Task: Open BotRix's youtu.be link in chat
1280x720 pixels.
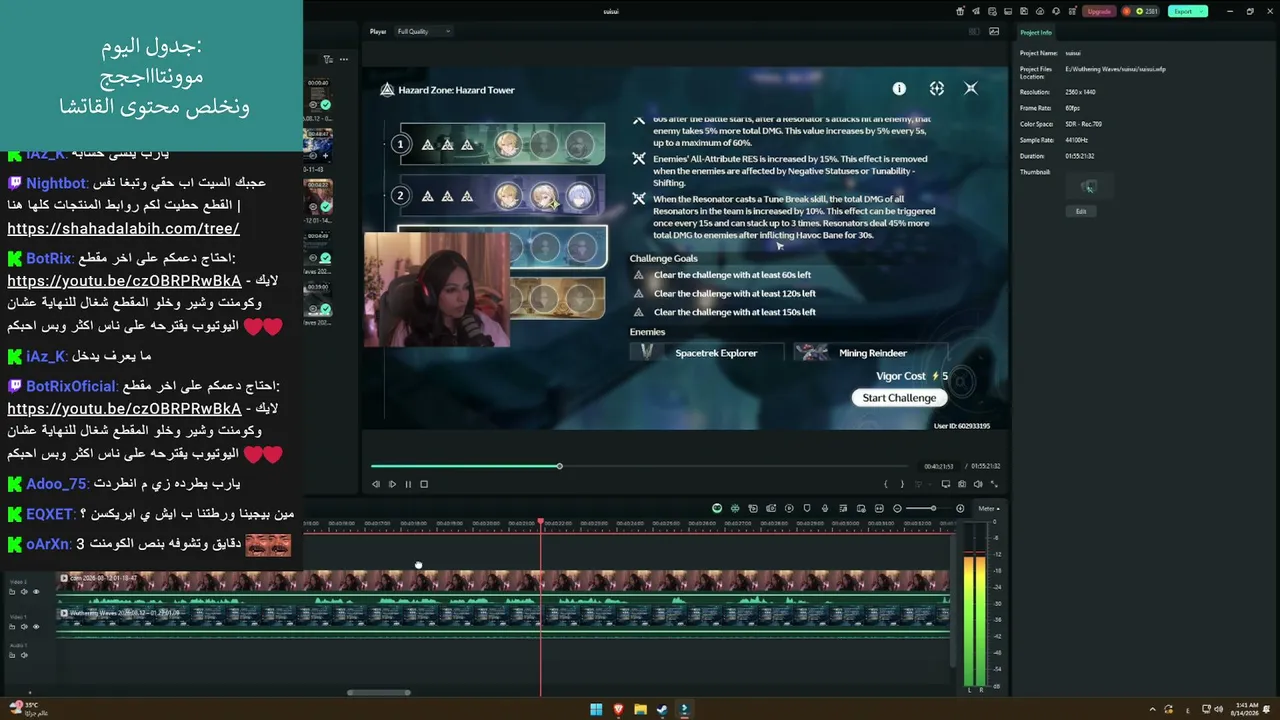Action: (124, 281)
